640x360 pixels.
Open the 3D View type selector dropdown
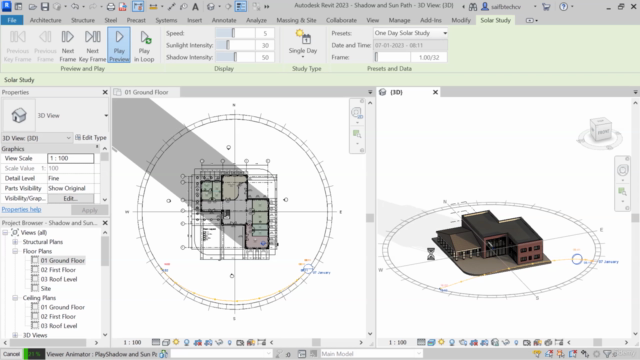106,116
